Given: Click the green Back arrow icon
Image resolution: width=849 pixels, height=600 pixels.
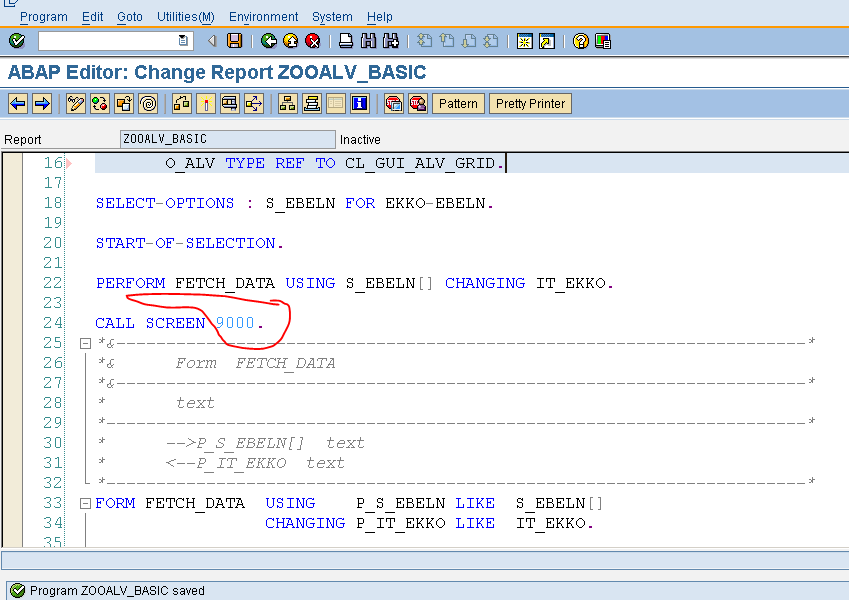Looking at the screenshot, I should [268, 41].
